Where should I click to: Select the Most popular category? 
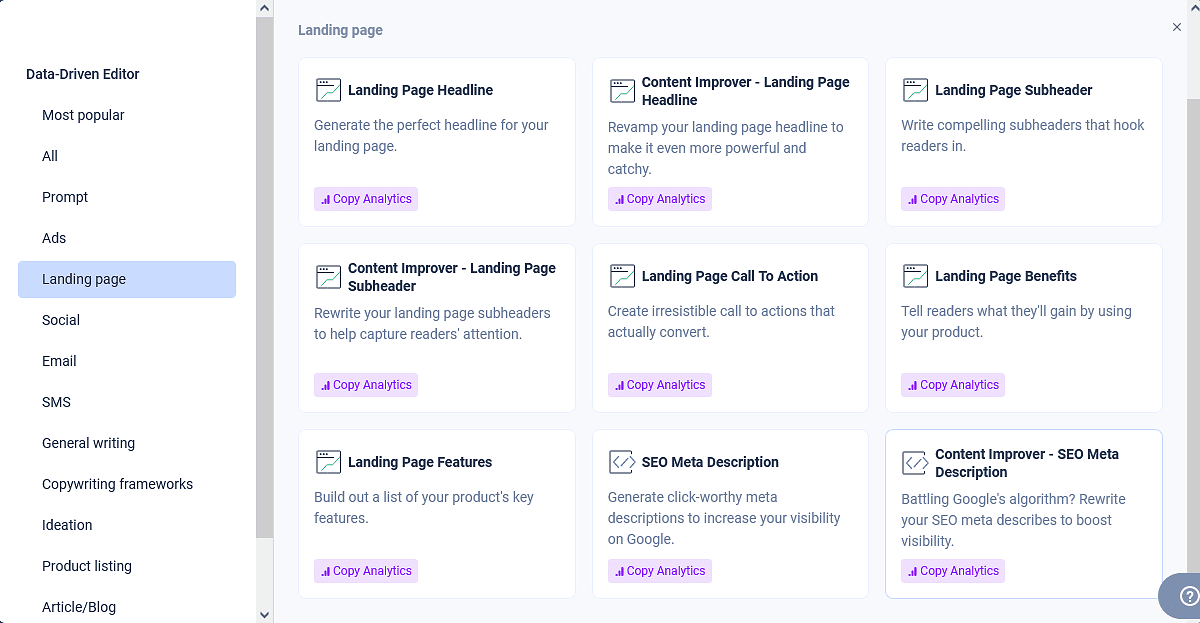tap(83, 115)
